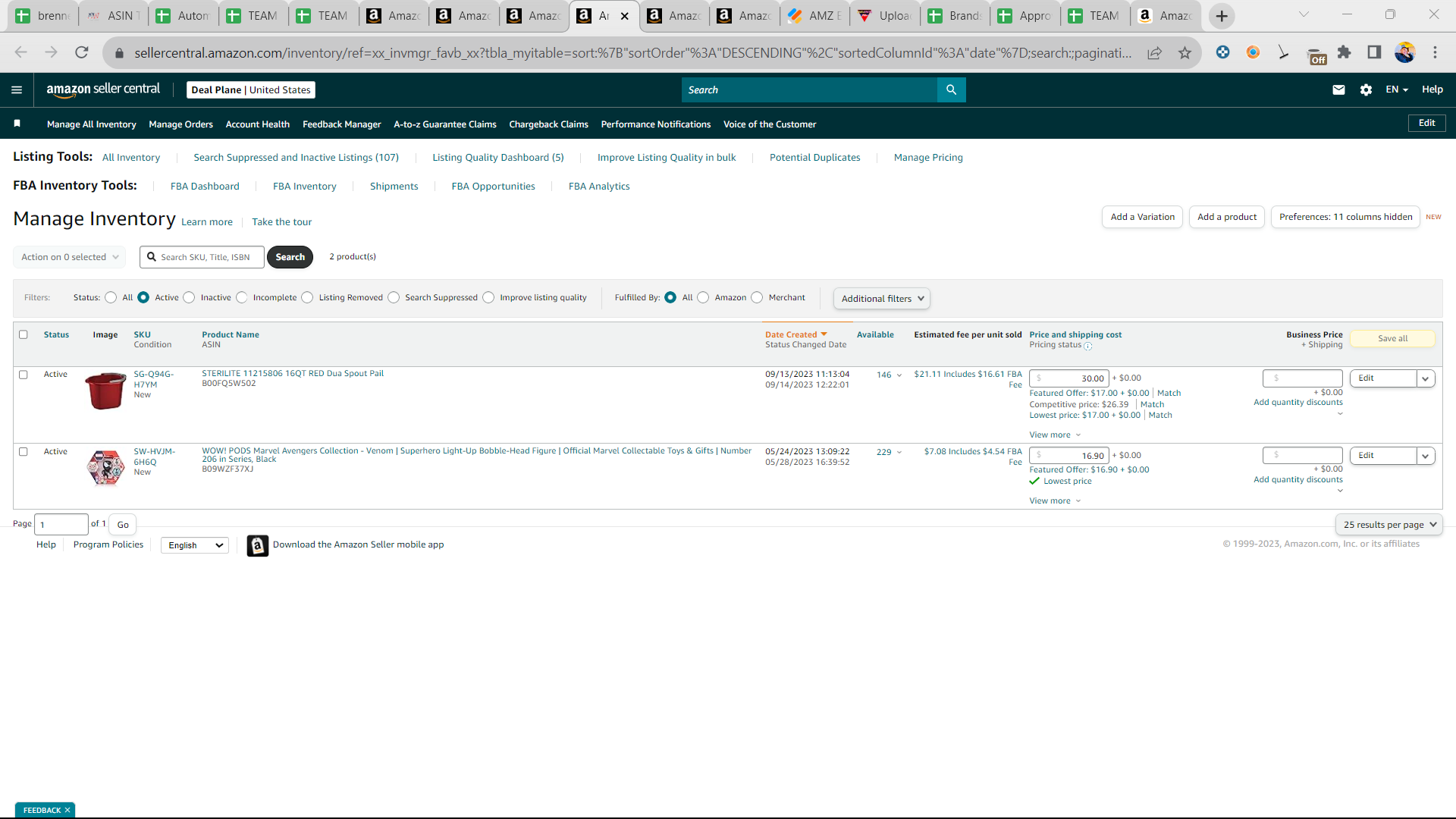The width and height of the screenshot is (1456, 819).
Task: Expand the Additional filters dropdown
Action: point(882,299)
